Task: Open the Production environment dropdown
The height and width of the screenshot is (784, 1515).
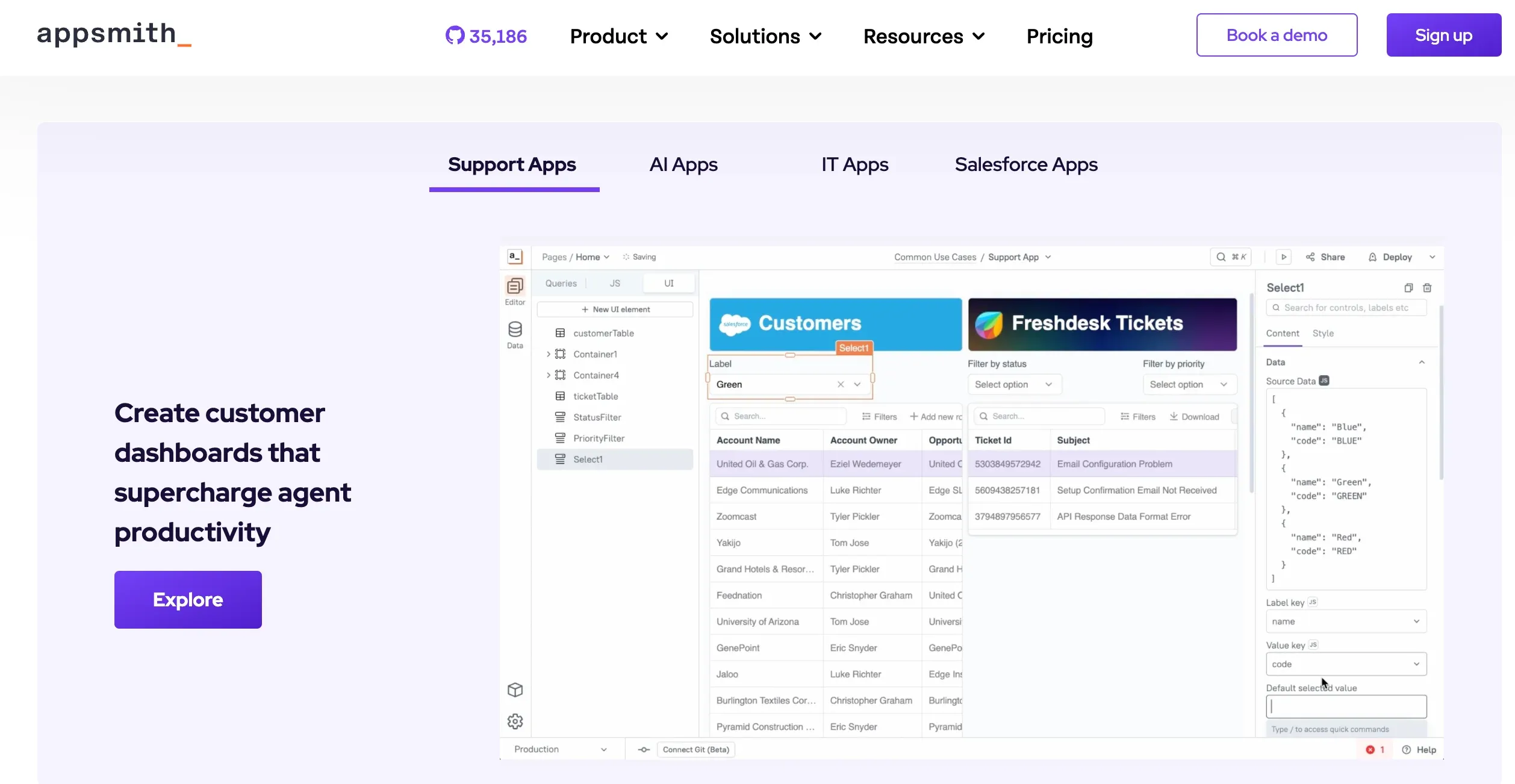Action: [x=561, y=749]
